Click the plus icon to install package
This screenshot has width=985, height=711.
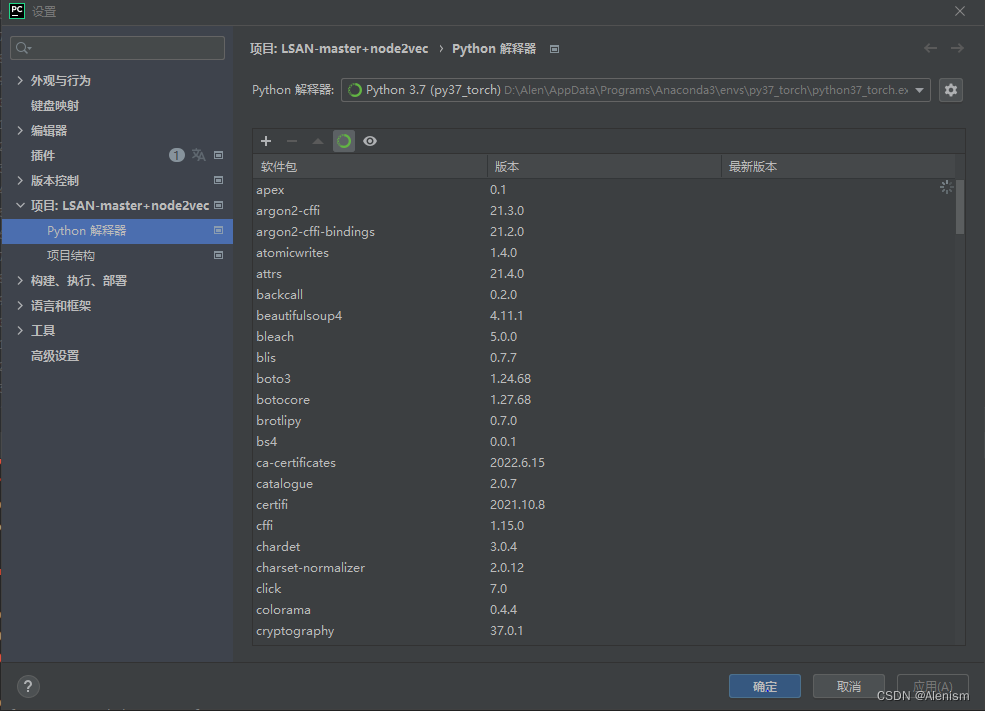[x=266, y=141]
